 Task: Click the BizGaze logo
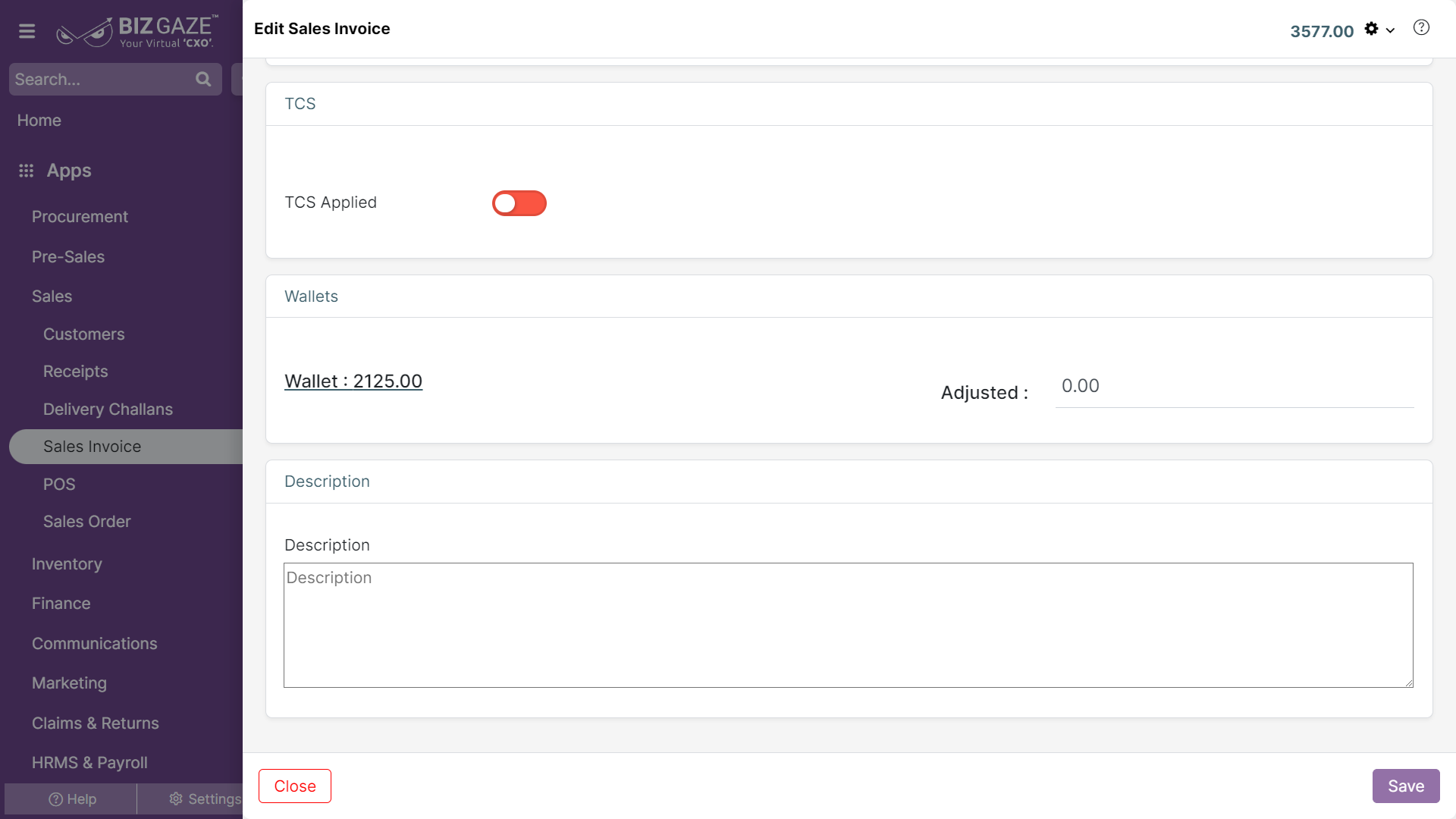[137, 31]
